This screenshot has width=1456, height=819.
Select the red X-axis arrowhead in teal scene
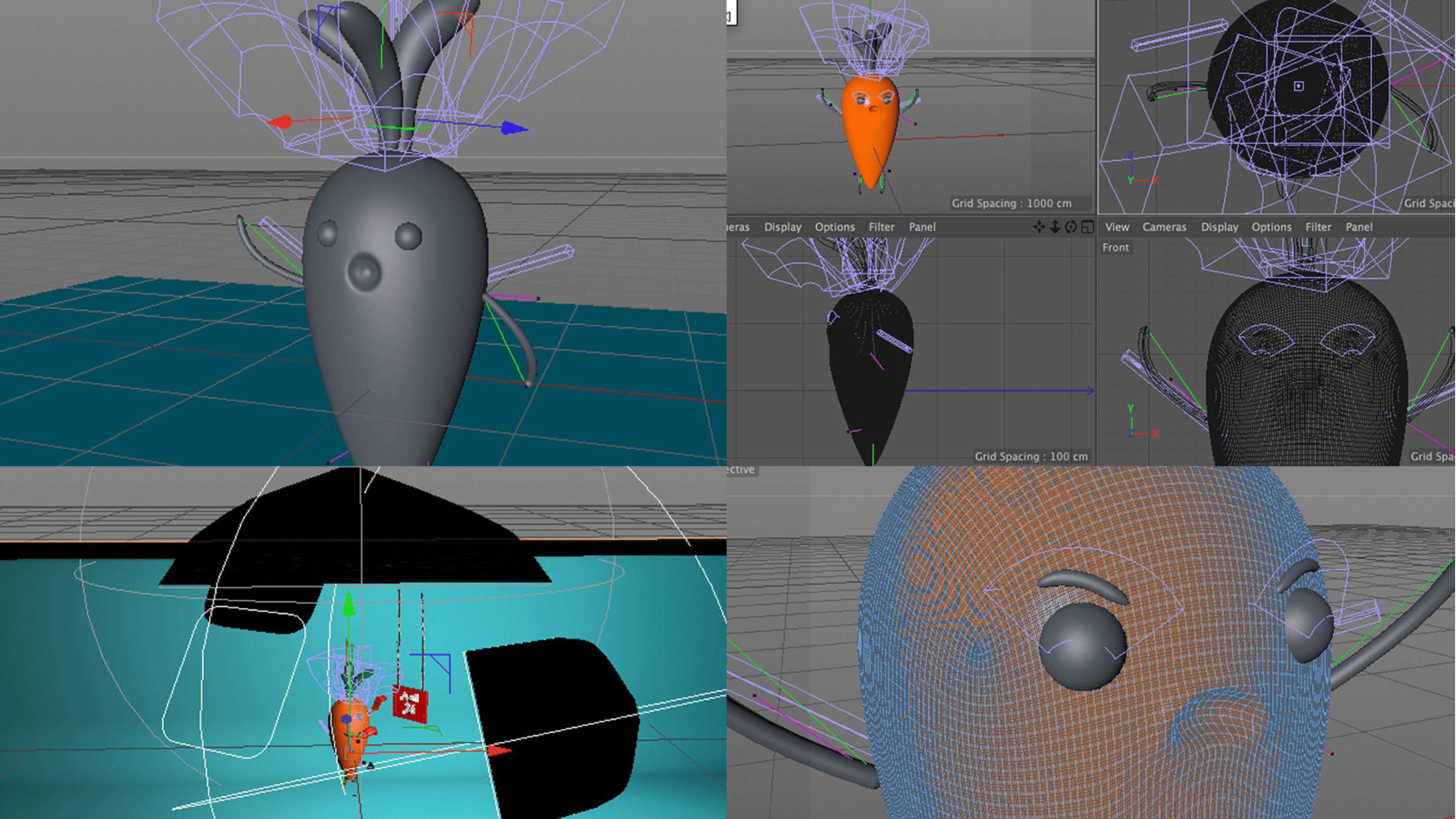pyautogui.click(x=499, y=751)
